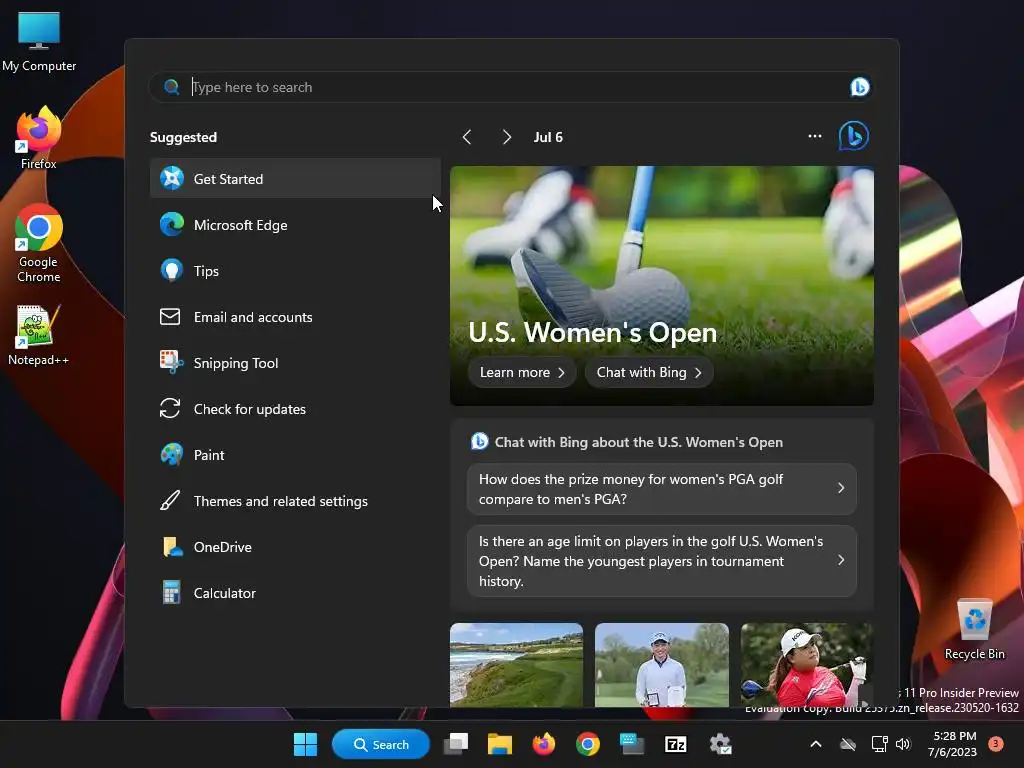Launch Calculator icon in suggested list
This screenshot has width=1024, height=768.
(172, 593)
